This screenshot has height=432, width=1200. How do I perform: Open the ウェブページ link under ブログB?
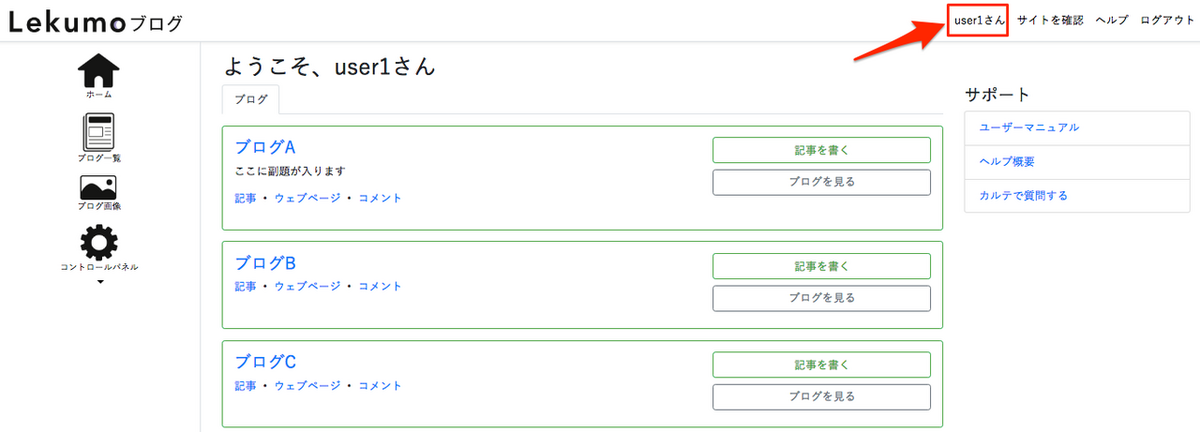[307, 286]
